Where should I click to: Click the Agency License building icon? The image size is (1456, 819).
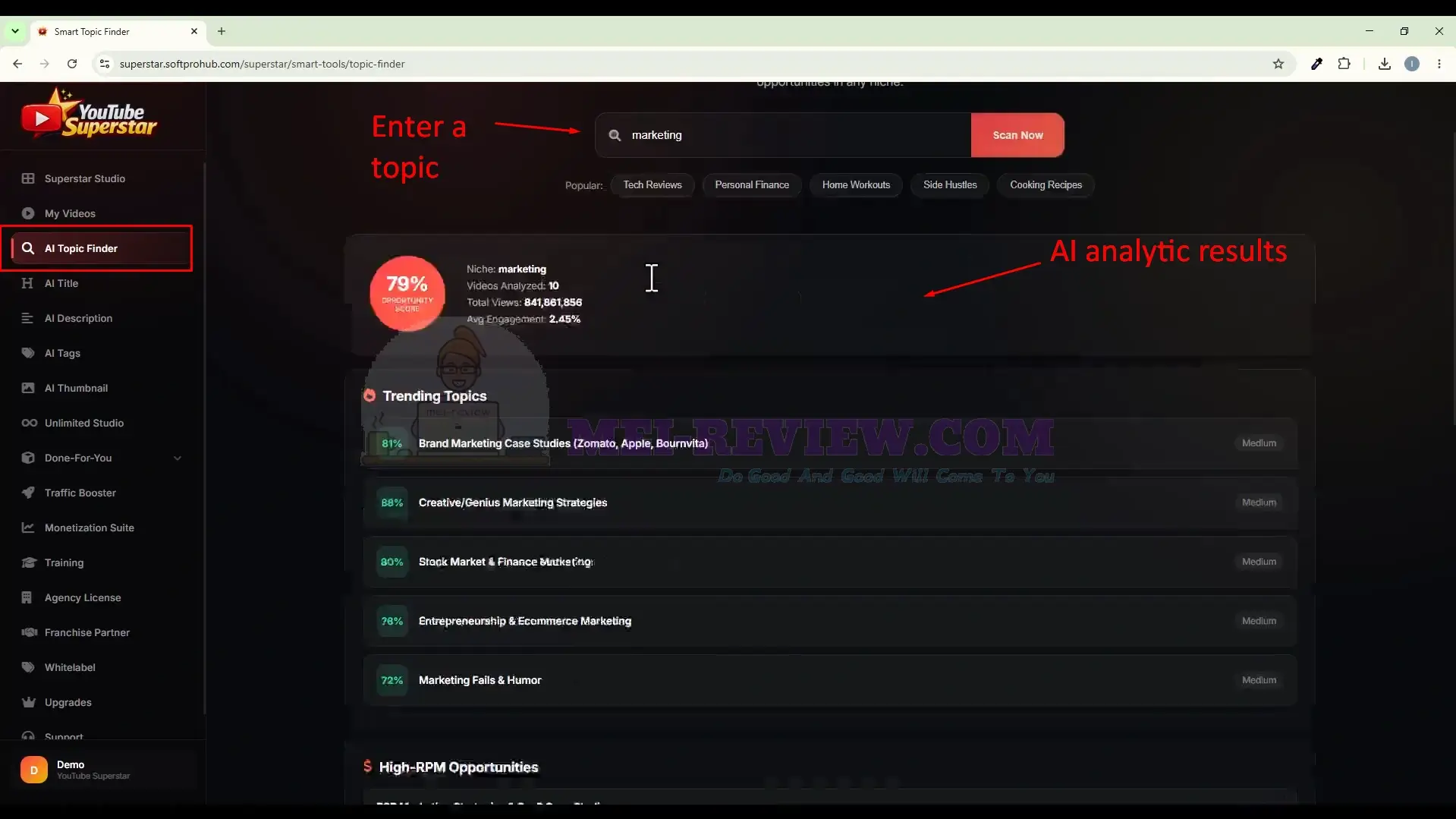click(x=27, y=597)
